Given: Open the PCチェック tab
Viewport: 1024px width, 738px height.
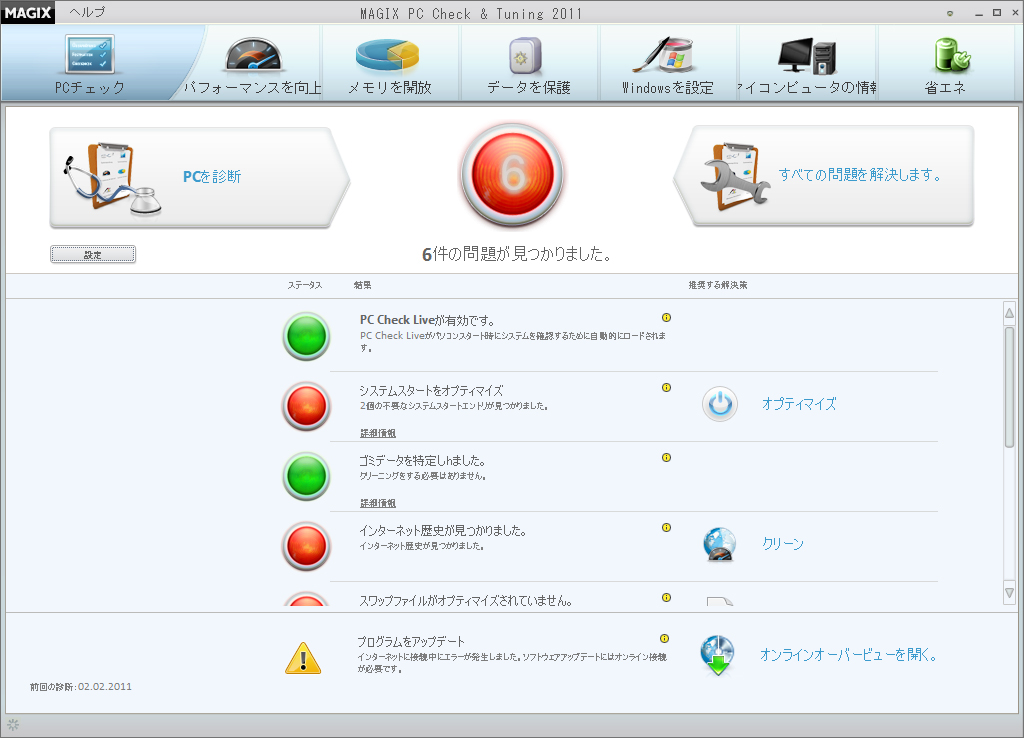Looking at the screenshot, I should (90, 64).
